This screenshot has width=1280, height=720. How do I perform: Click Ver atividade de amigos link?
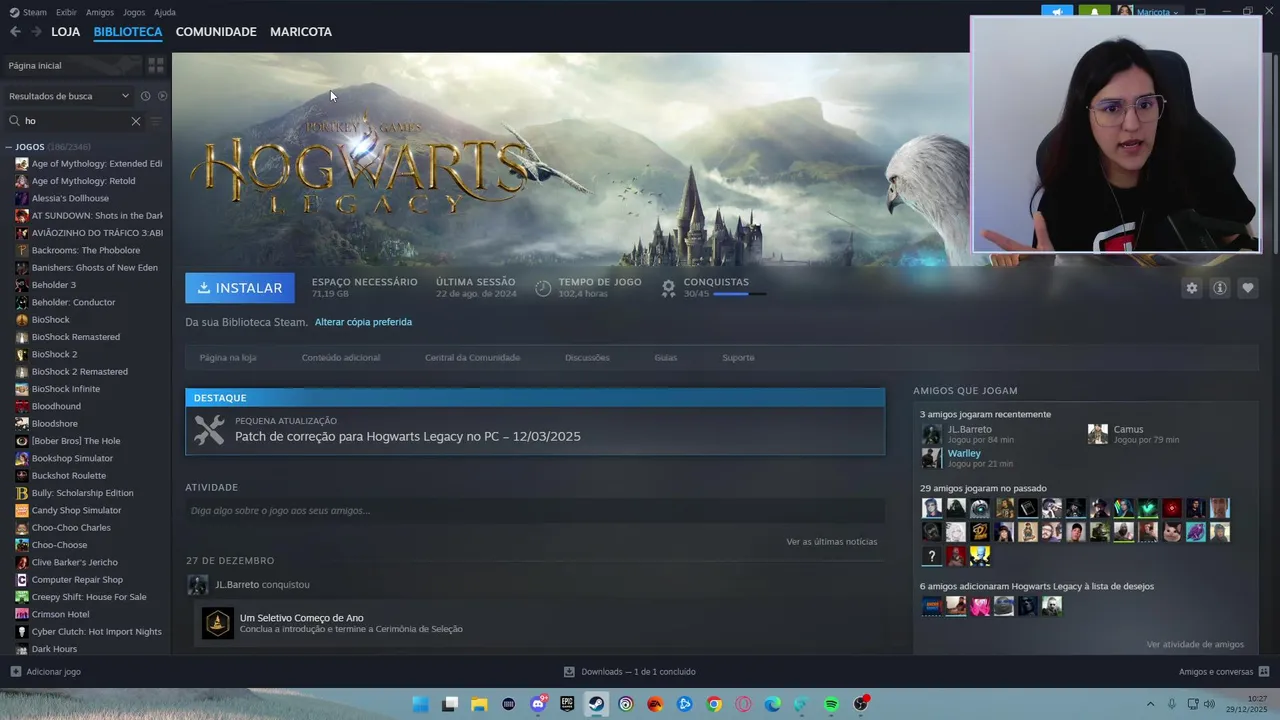(1195, 645)
